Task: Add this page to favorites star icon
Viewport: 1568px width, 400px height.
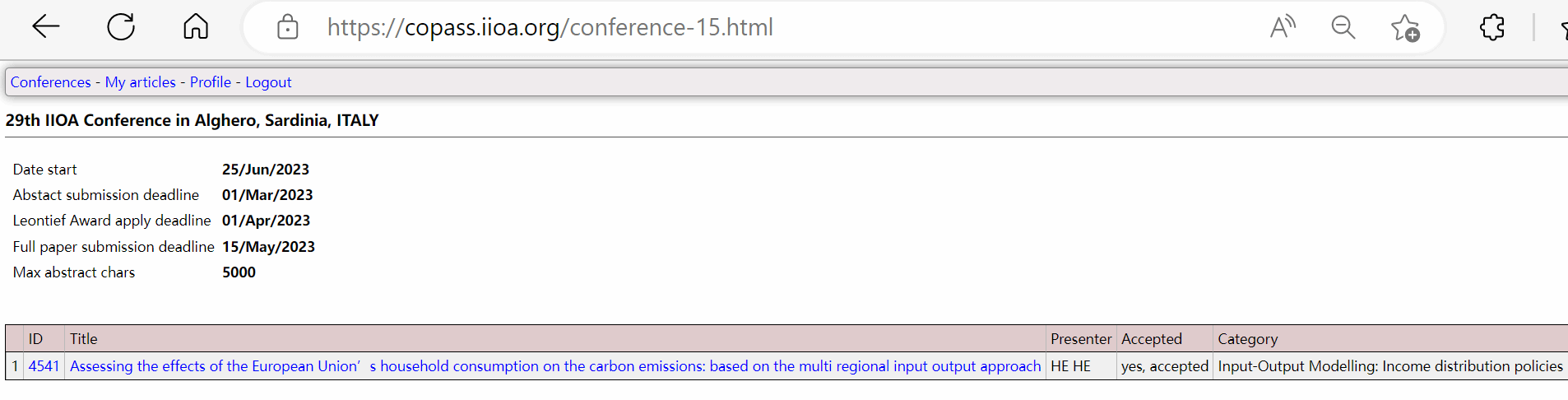Action: coord(1405,28)
